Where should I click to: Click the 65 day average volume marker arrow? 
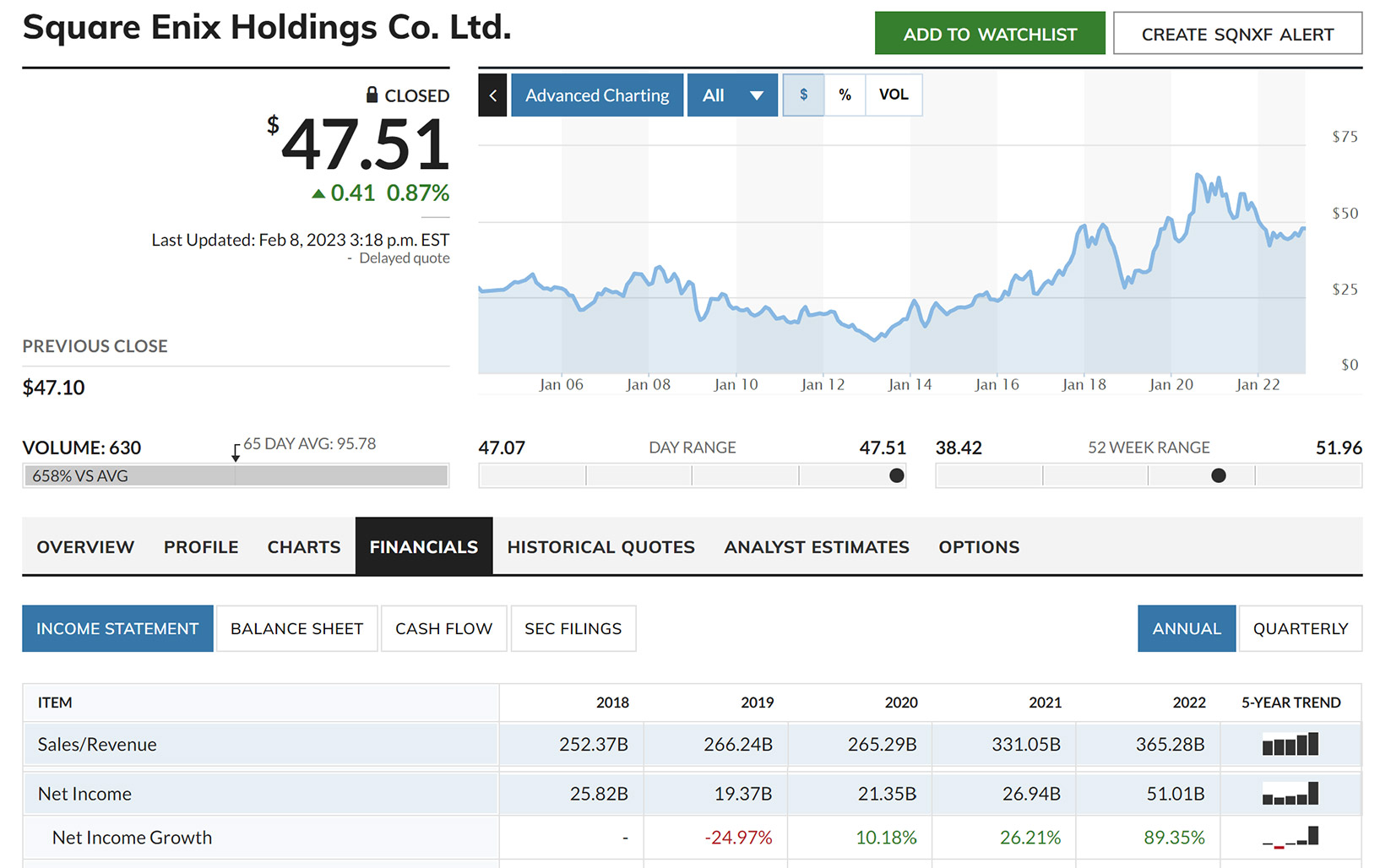(x=236, y=452)
